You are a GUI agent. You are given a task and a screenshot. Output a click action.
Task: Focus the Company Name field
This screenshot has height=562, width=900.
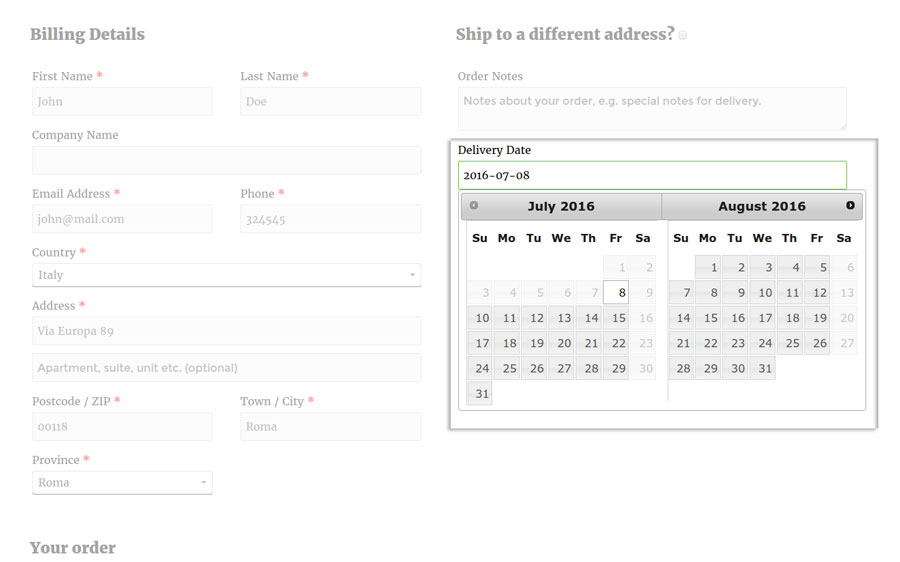(x=226, y=160)
